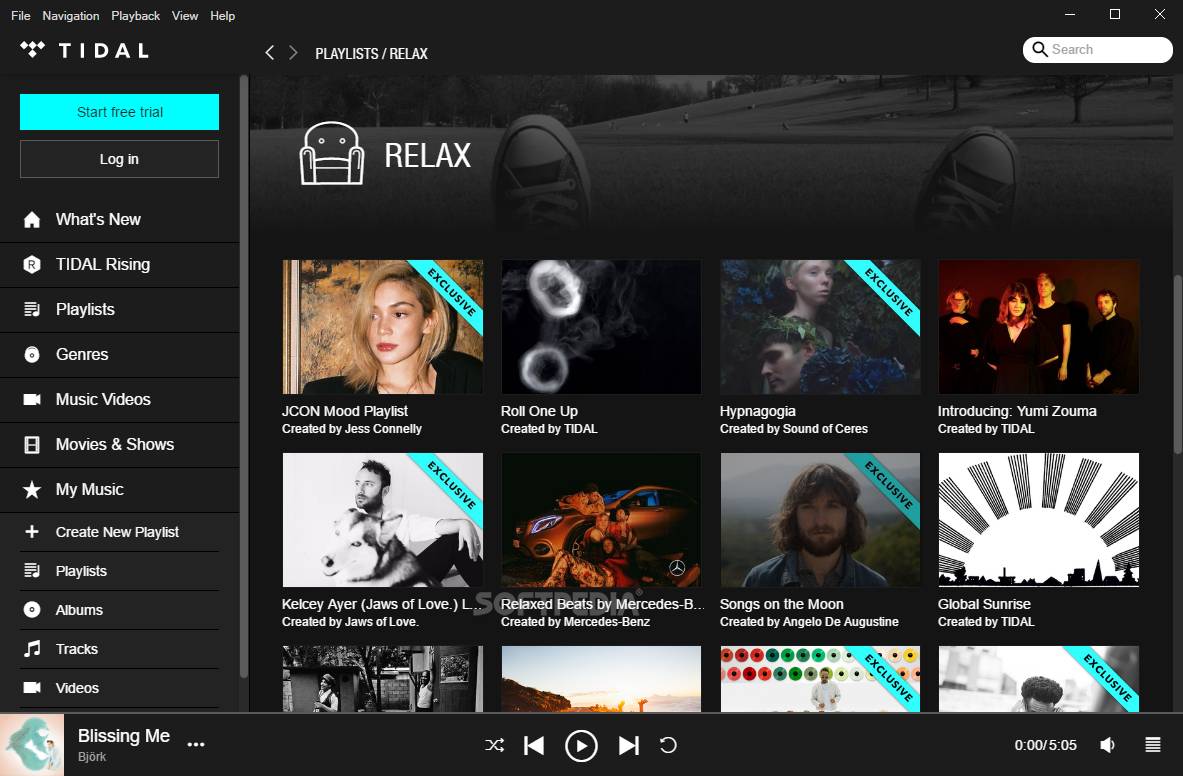Open the Roll One Up playlist cover
The height and width of the screenshot is (776, 1183).
coord(601,327)
